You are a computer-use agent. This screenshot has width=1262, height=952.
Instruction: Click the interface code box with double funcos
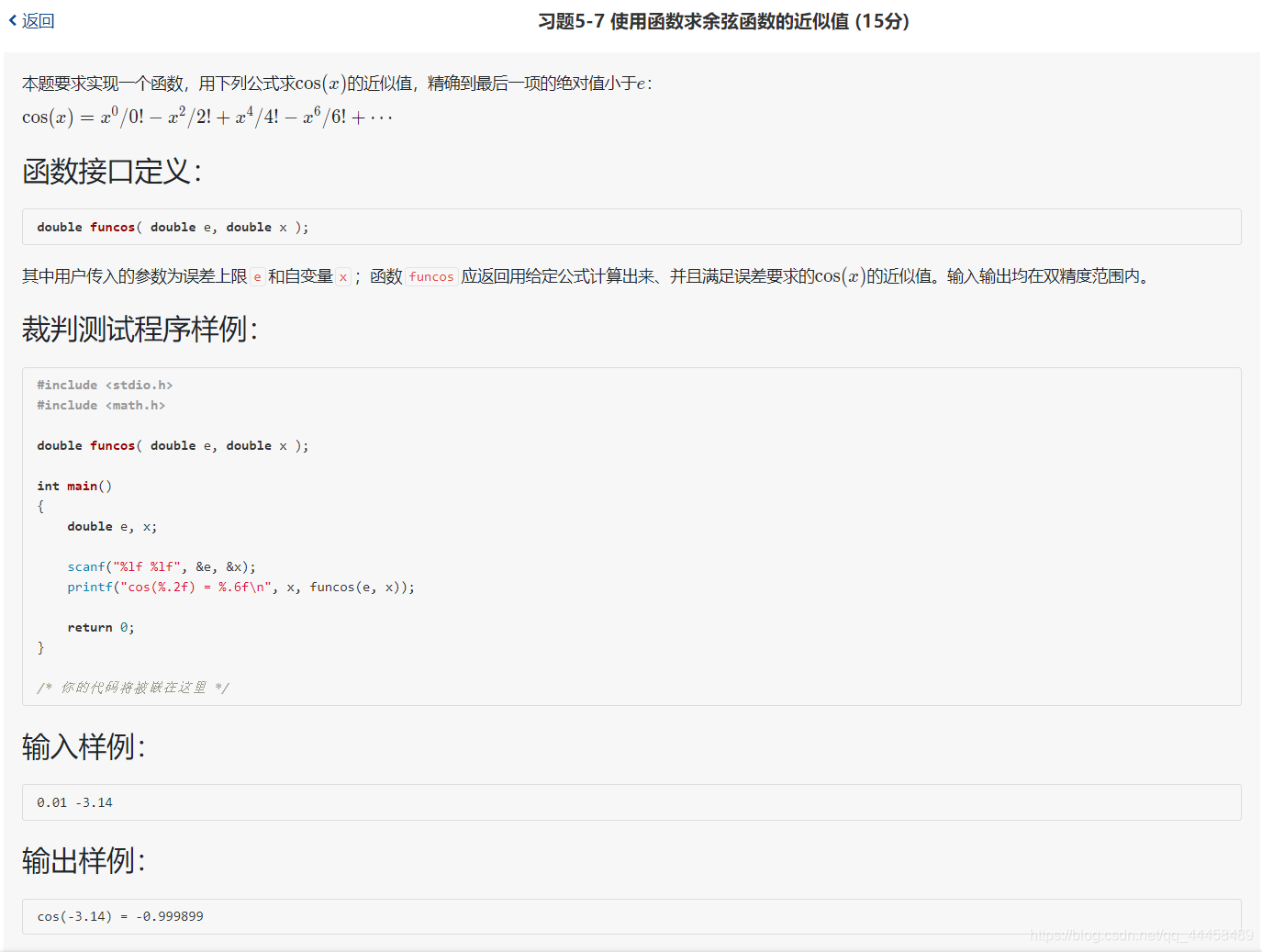(631, 227)
